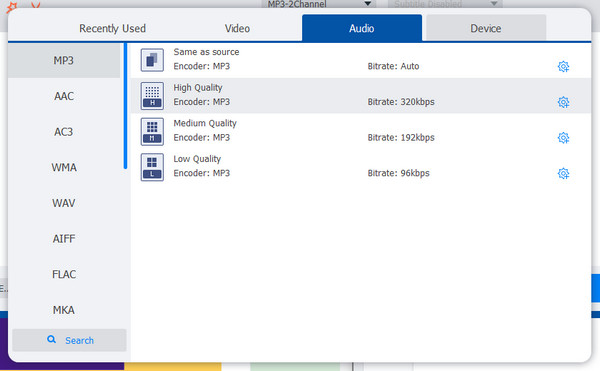Click the Low Quality preset icon

(152, 167)
